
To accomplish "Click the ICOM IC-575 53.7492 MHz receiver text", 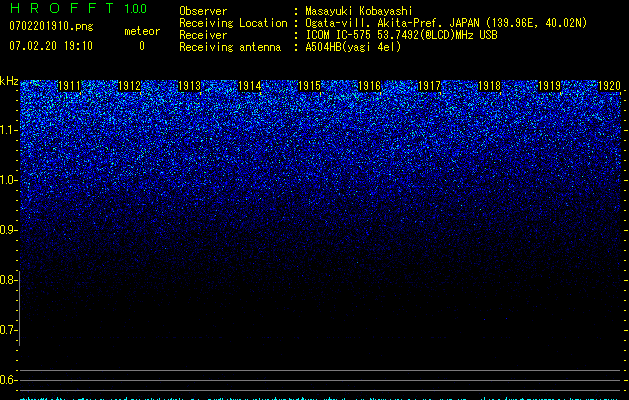I will coord(402,35).
